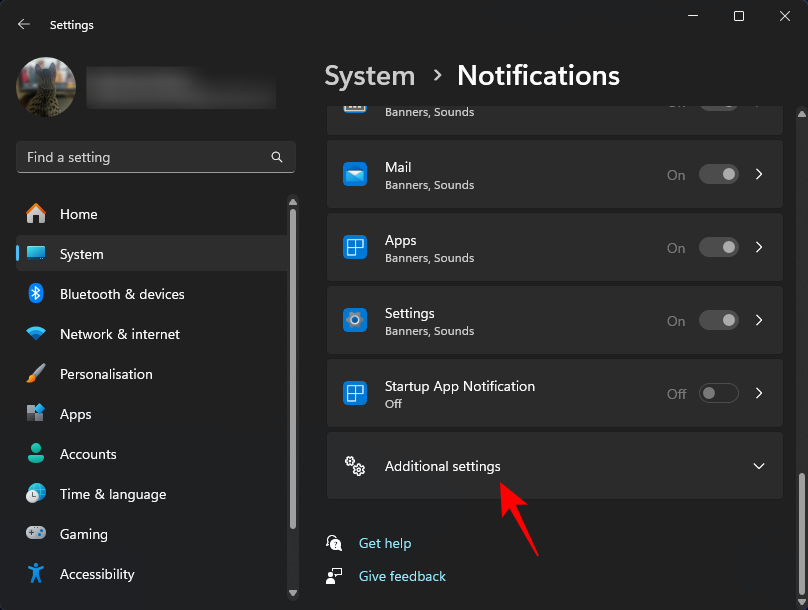Click the Network wifi icon

36,333
